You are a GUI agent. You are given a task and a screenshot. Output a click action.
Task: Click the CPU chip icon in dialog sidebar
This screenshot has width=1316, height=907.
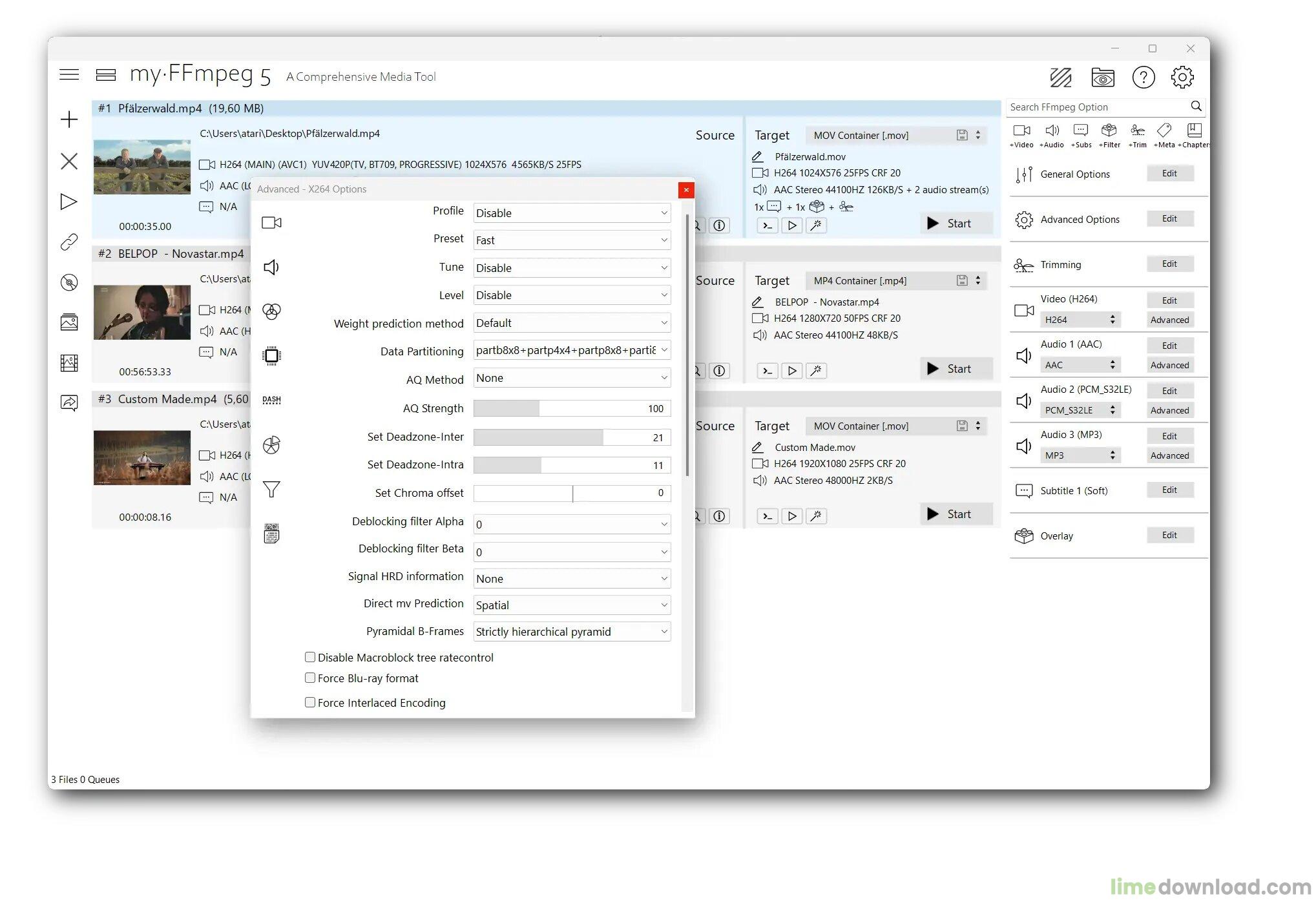click(271, 355)
